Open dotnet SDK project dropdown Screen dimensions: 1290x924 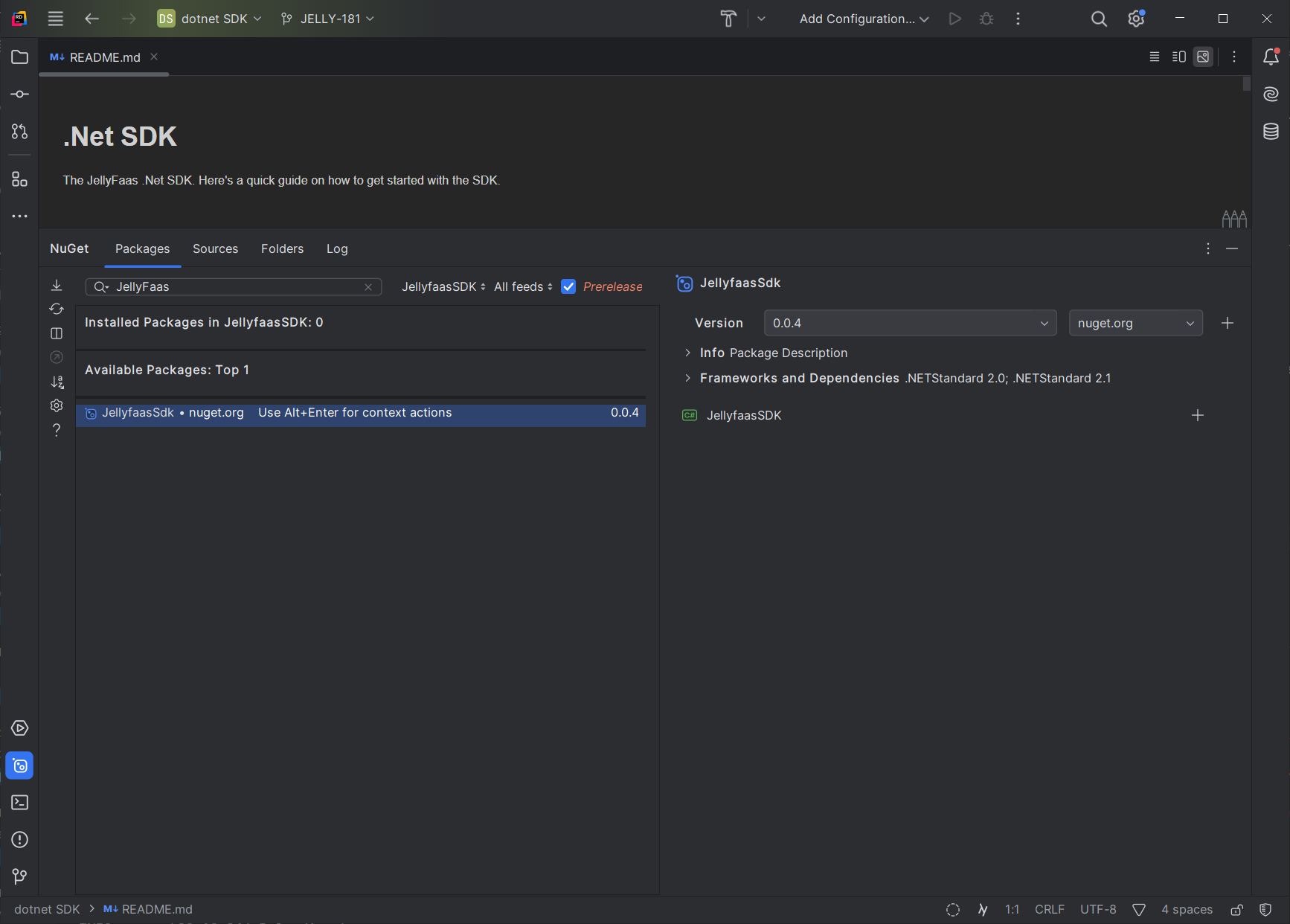coord(210,19)
